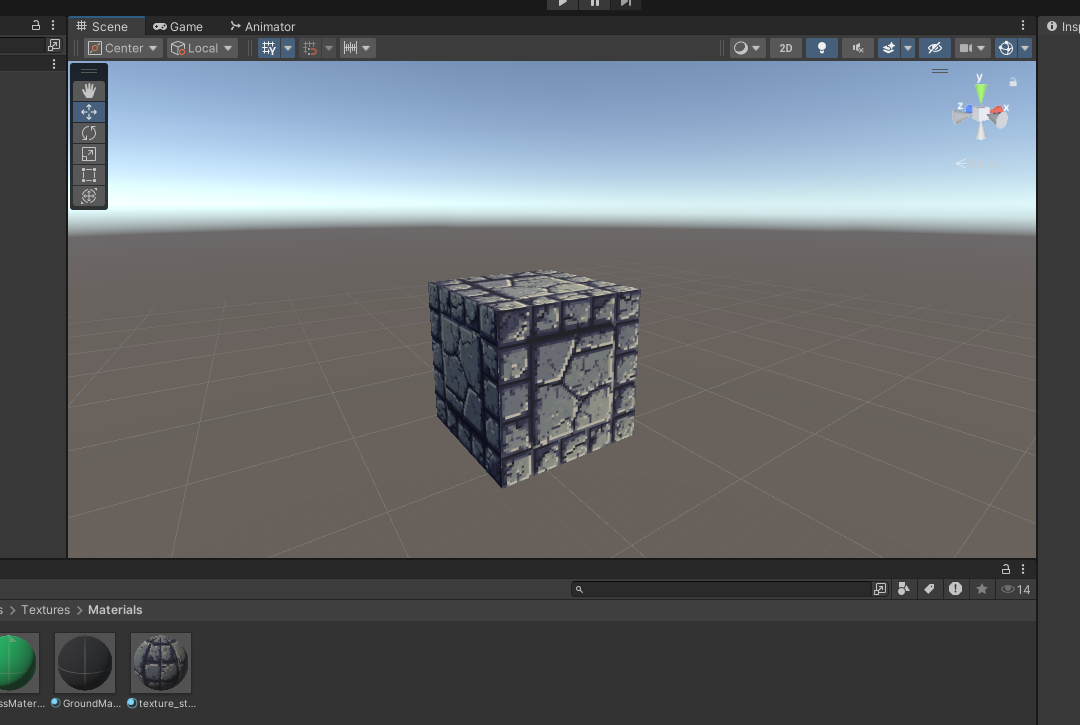This screenshot has width=1080, height=725.
Task: Open the scene draw mode dropdown
Action: pos(747,48)
